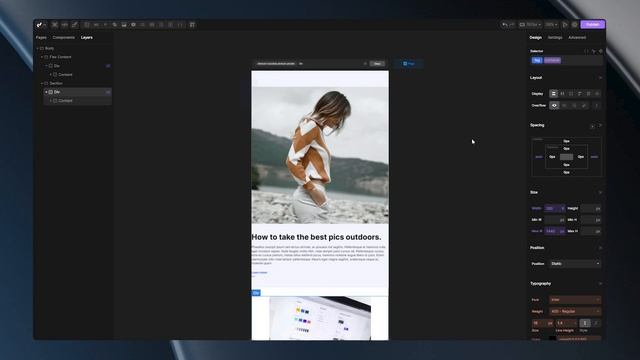Open the app logo menu
Viewport: 640px width, 360px height.
click(41, 25)
